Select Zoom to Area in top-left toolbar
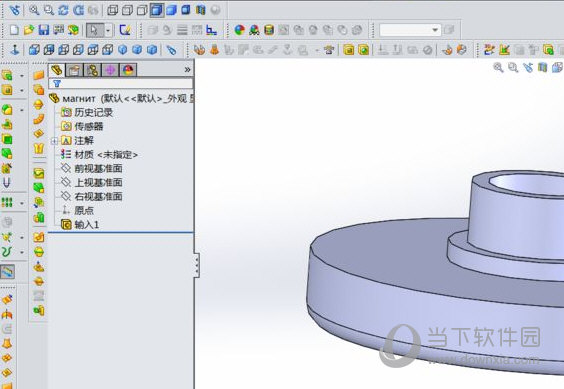564x389 pixels. (49, 10)
